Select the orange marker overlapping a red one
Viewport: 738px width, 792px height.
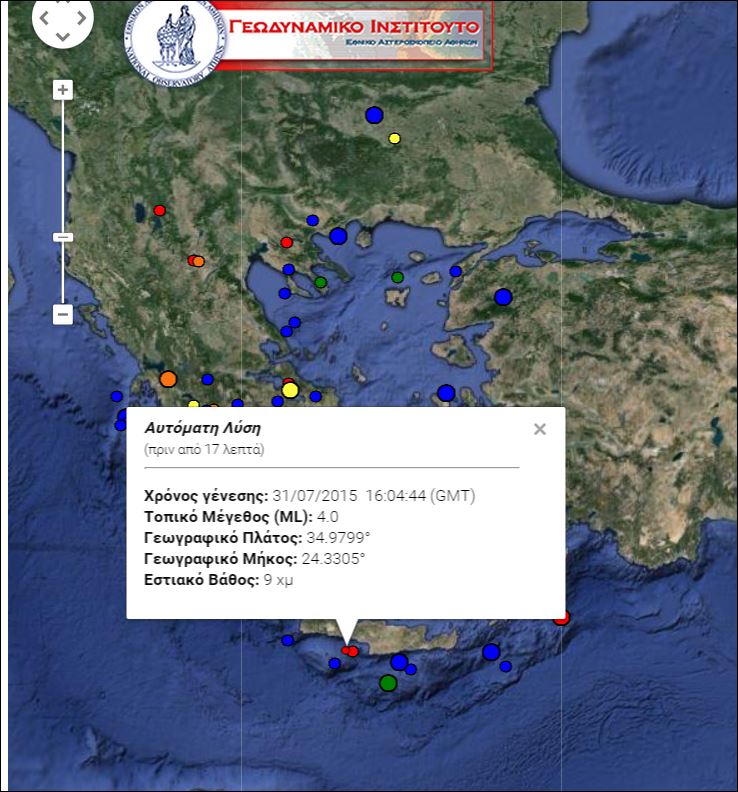click(199, 261)
